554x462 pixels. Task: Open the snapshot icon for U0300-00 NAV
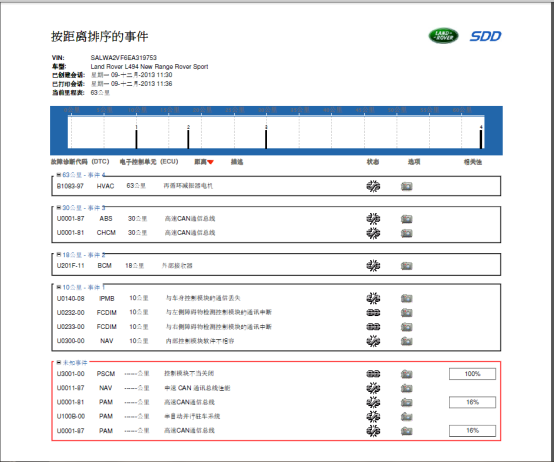(x=407, y=341)
